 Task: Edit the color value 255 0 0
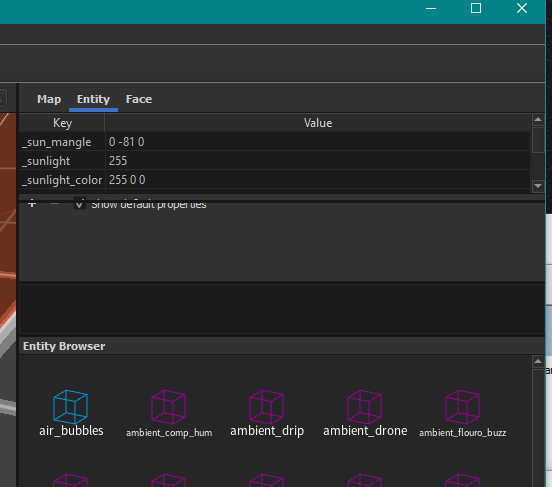(x=318, y=180)
